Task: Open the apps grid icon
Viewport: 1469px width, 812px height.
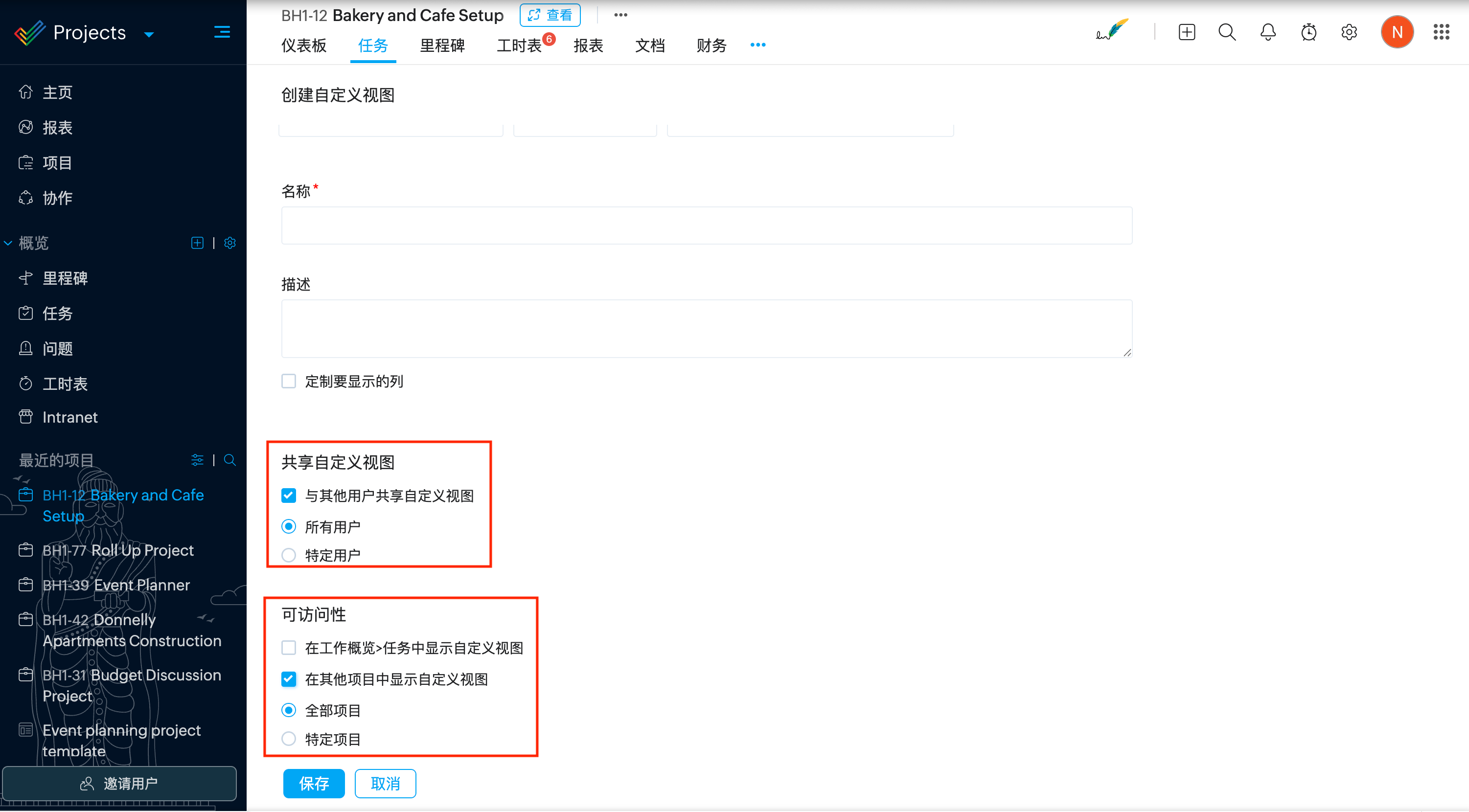Action: pos(1441,32)
